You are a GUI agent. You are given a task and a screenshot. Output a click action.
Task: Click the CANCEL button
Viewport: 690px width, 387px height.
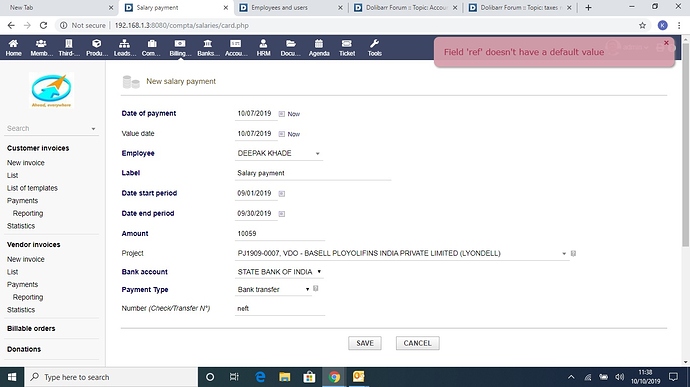click(418, 343)
